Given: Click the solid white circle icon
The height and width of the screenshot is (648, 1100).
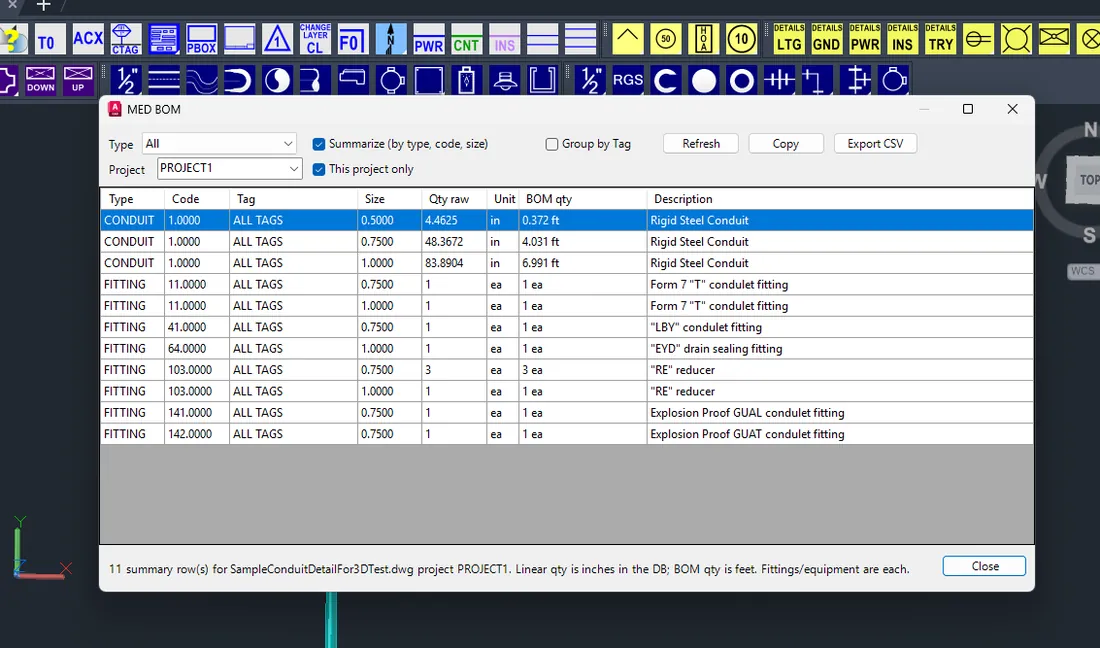Looking at the screenshot, I should (704, 80).
